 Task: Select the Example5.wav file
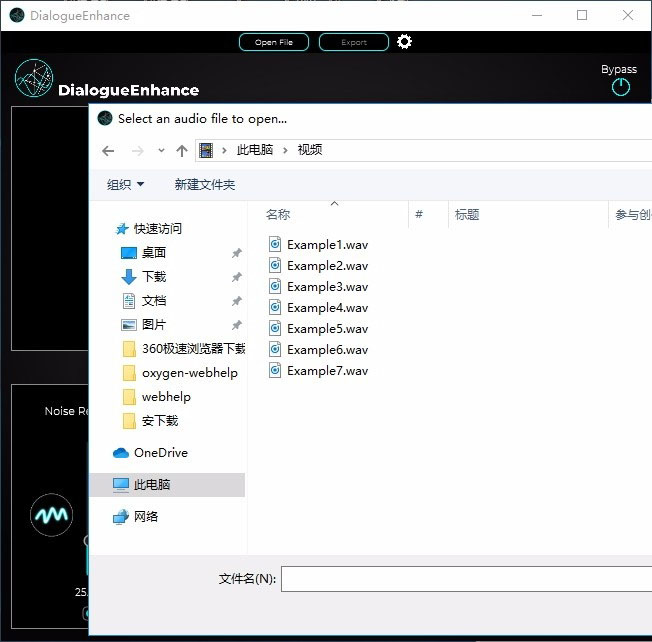coord(319,328)
